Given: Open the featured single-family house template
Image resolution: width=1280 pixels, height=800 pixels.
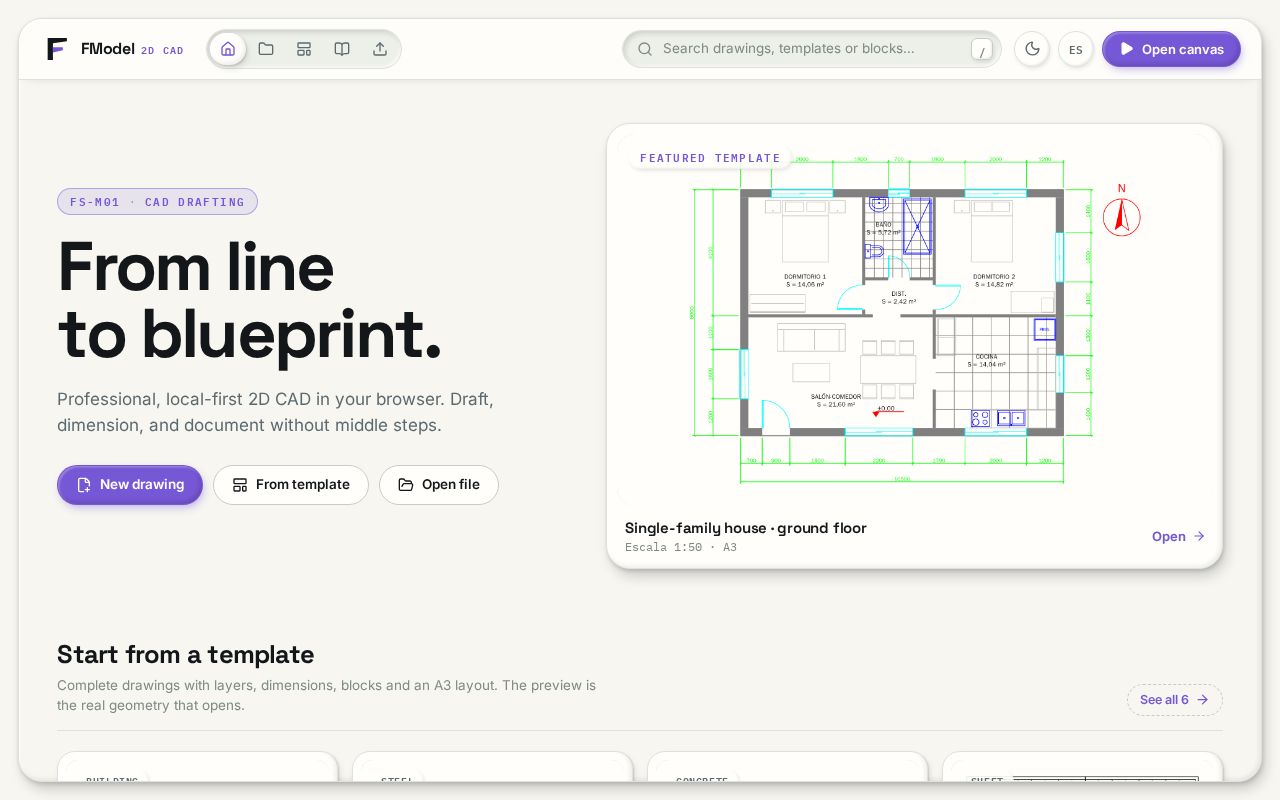Looking at the screenshot, I should (1179, 537).
